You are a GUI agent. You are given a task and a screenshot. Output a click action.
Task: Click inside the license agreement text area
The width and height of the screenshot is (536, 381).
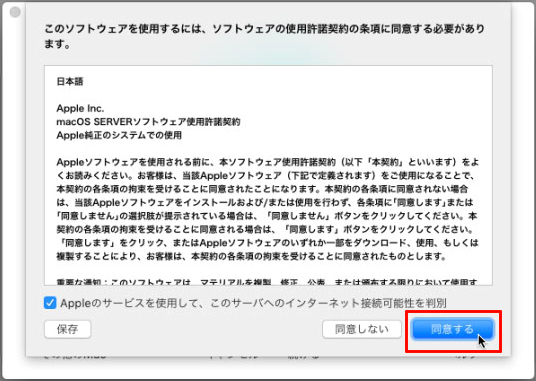point(268,175)
